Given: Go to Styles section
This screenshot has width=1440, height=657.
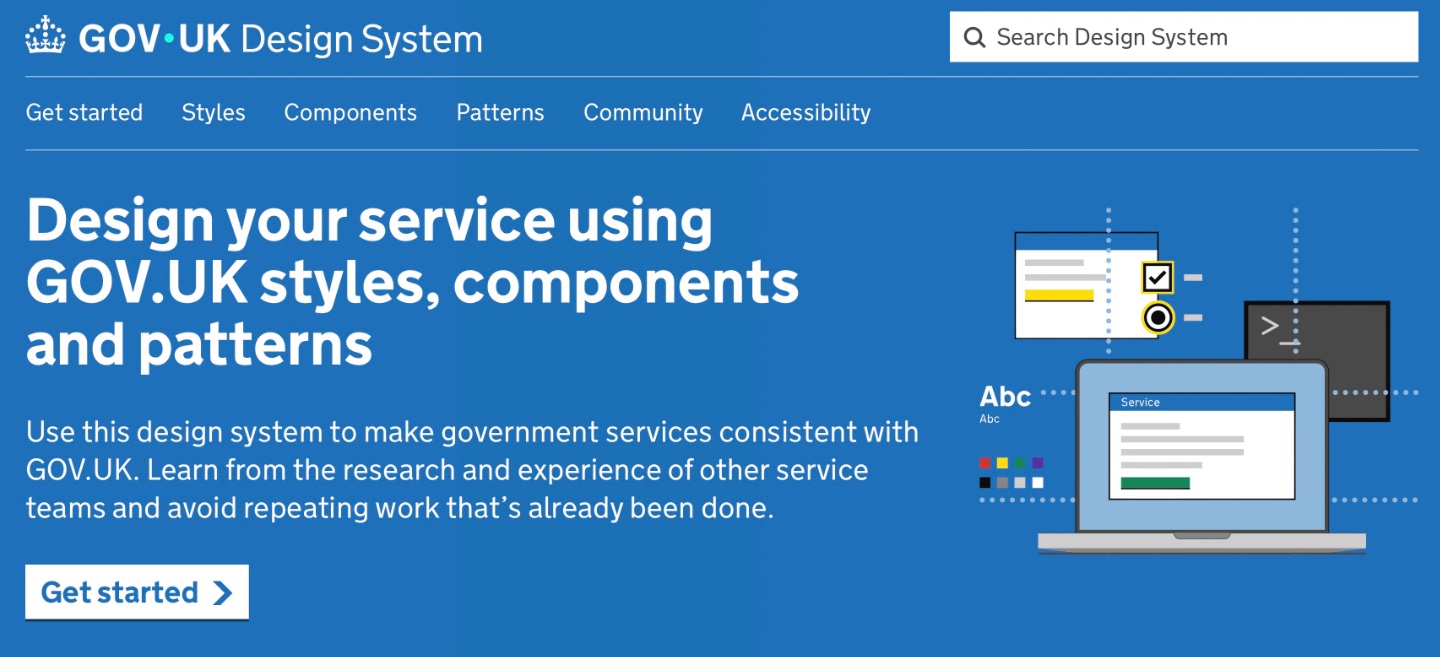Looking at the screenshot, I should [213, 112].
